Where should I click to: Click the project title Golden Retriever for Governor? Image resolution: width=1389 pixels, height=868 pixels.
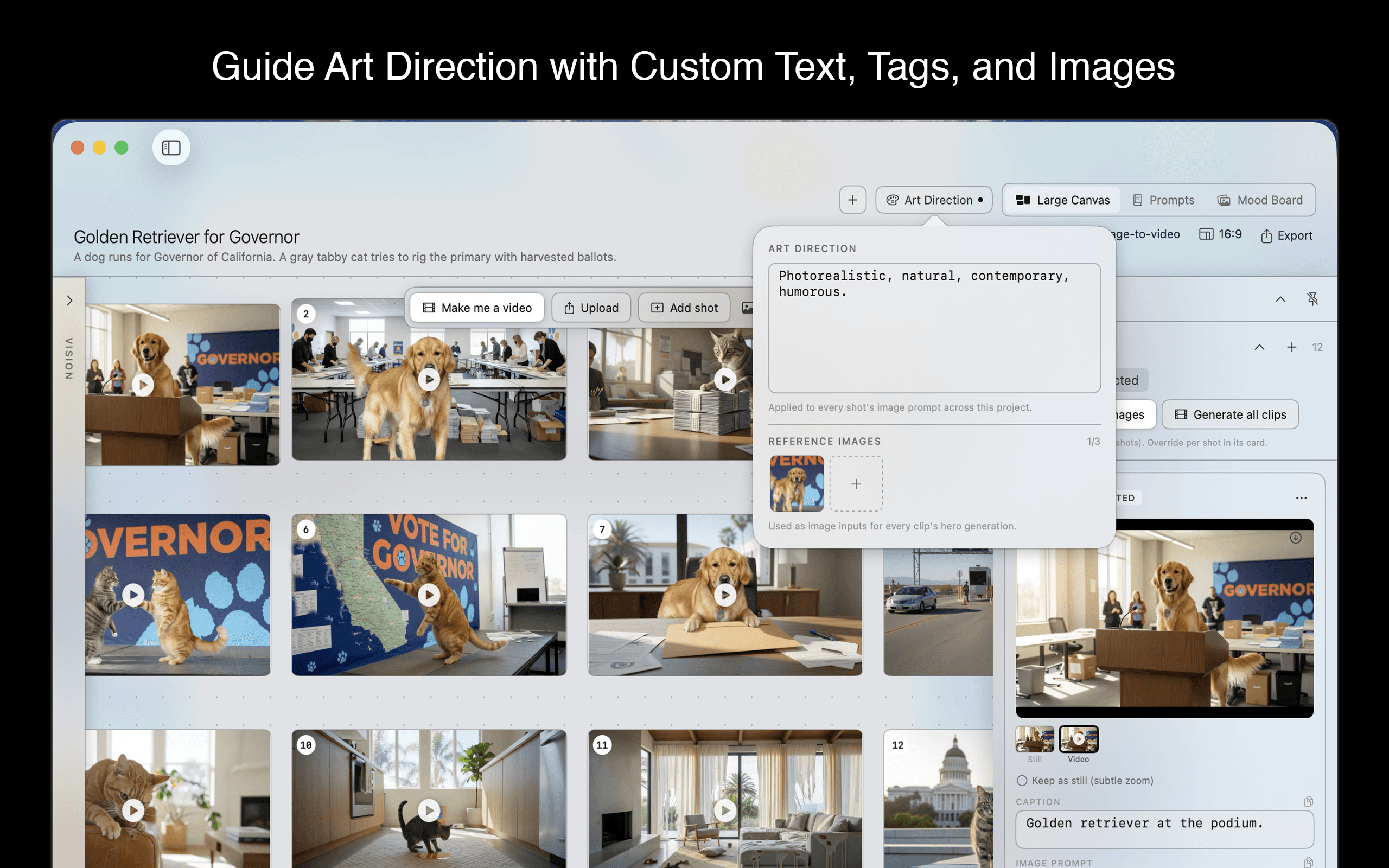[187, 237]
